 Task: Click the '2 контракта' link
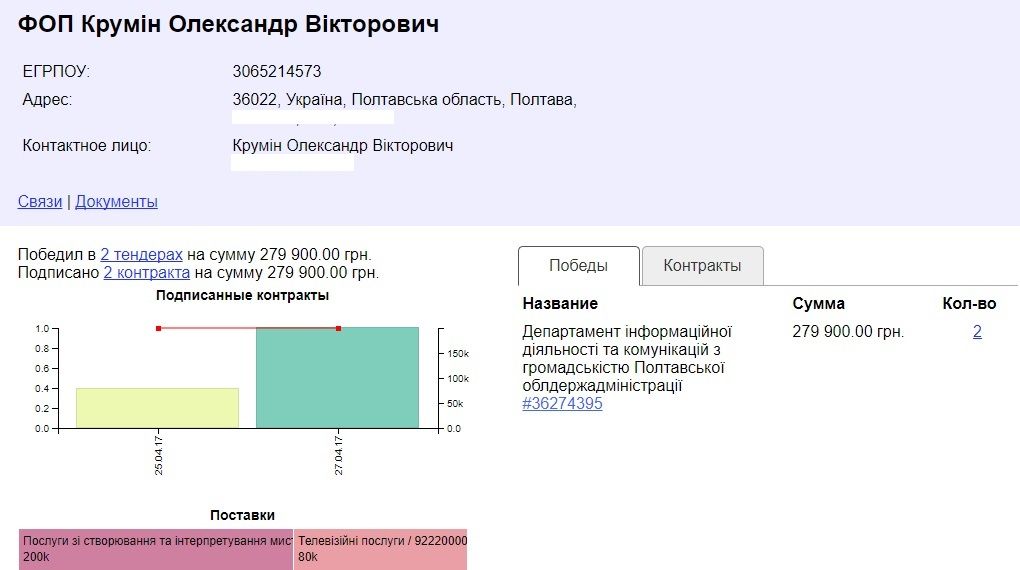(x=146, y=272)
